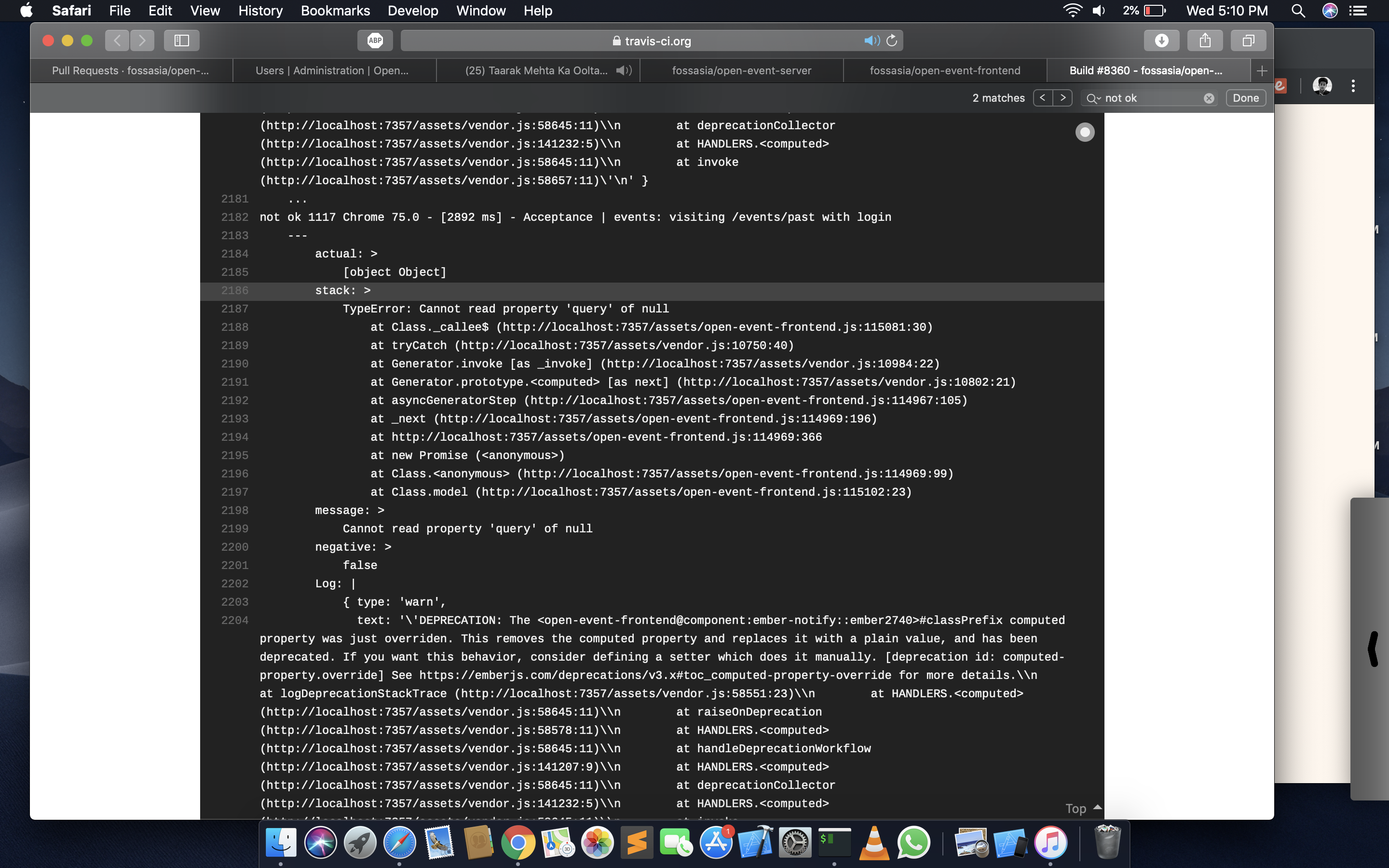Image resolution: width=1389 pixels, height=868 pixels.
Task: Open the Wi-Fi status menu
Action: coord(1072,10)
